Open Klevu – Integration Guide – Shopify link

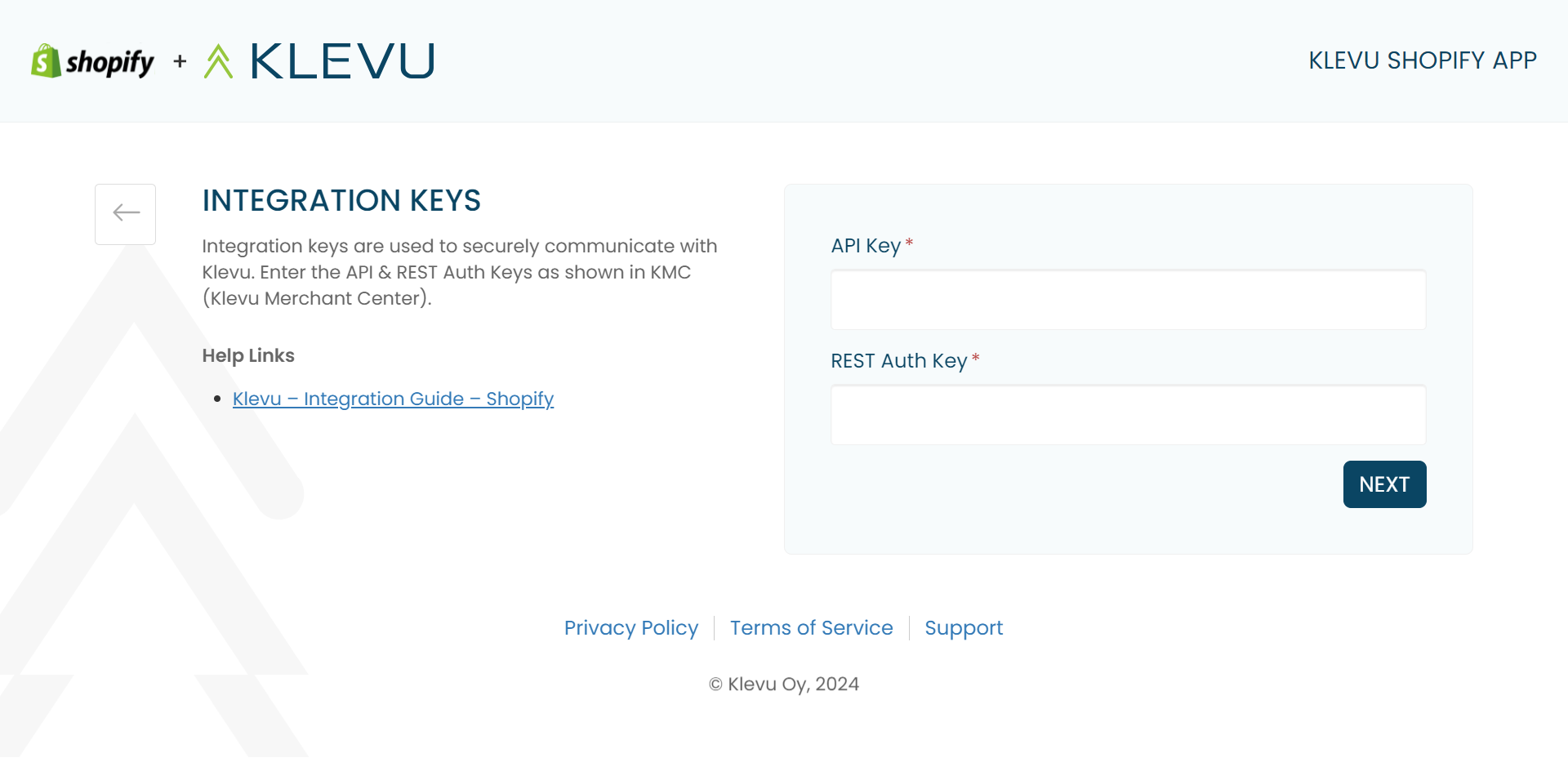pyautogui.click(x=393, y=399)
